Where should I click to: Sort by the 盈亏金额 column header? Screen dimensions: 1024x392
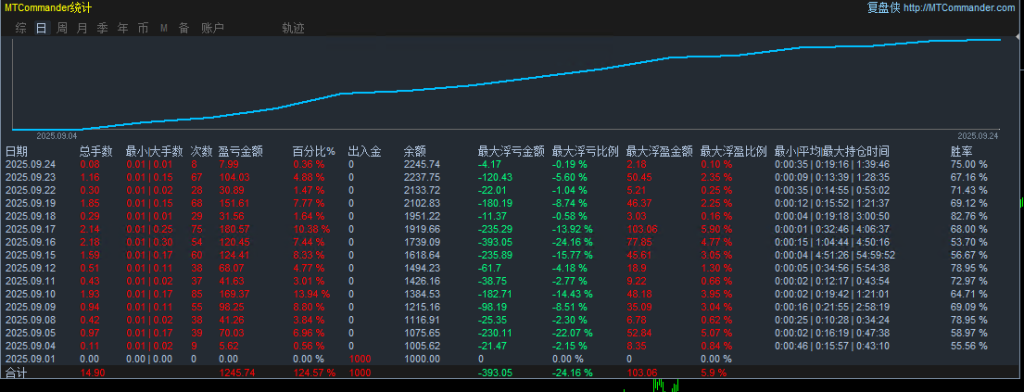pyautogui.click(x=240, y=152)
